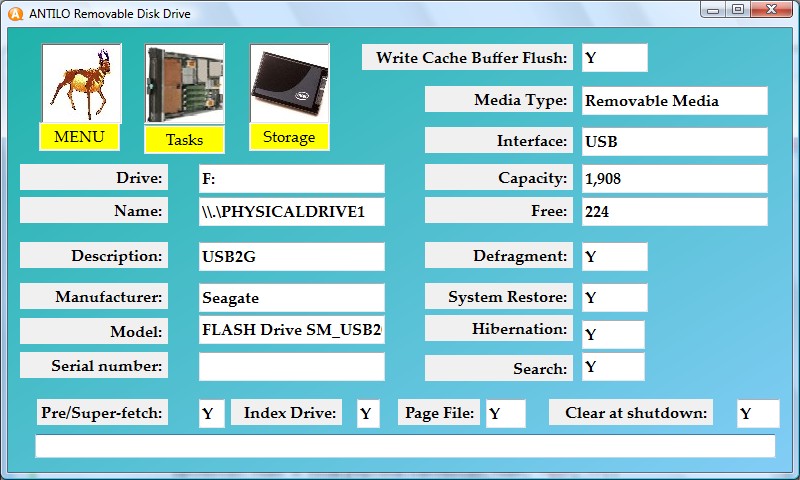Toggle the Clear at shutdown value
The image size is (800, 480).
[x=757, y=413]
